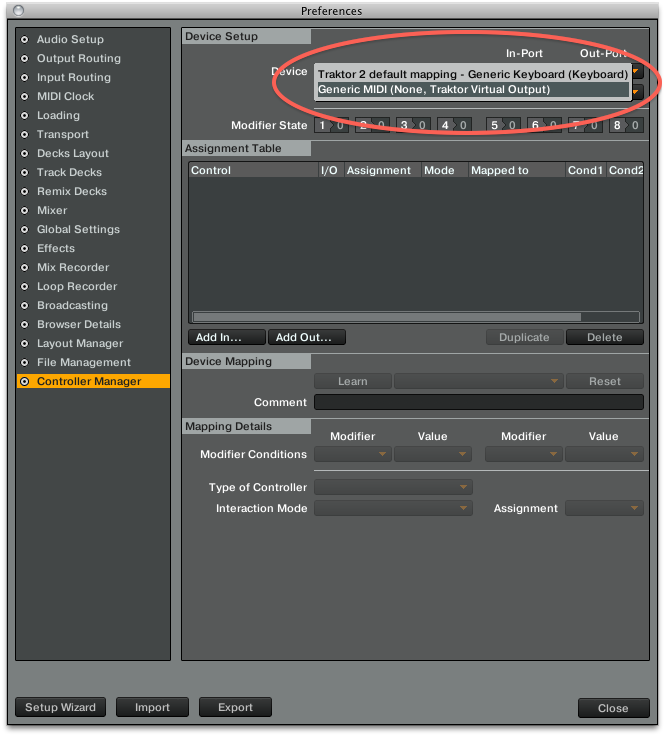Choose Generic MIDI Traktor Virtual Output device
The image size is (665, 736).
(473, 90)
